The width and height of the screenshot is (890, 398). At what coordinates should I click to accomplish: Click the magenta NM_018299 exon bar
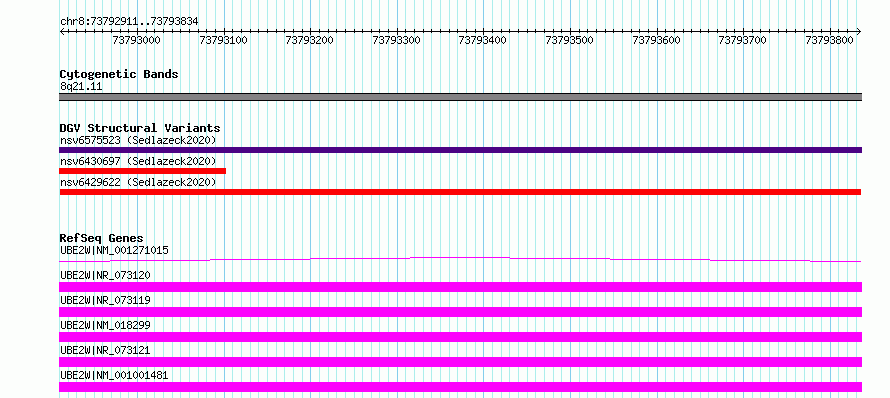coord(460,337)
